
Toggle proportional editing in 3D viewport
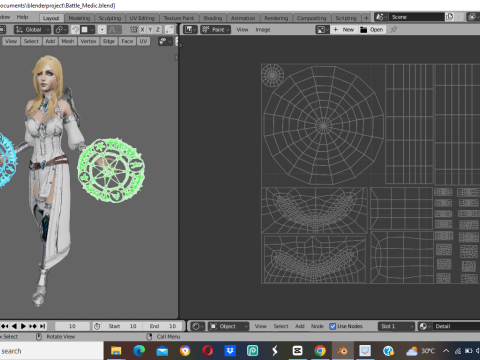102,30
